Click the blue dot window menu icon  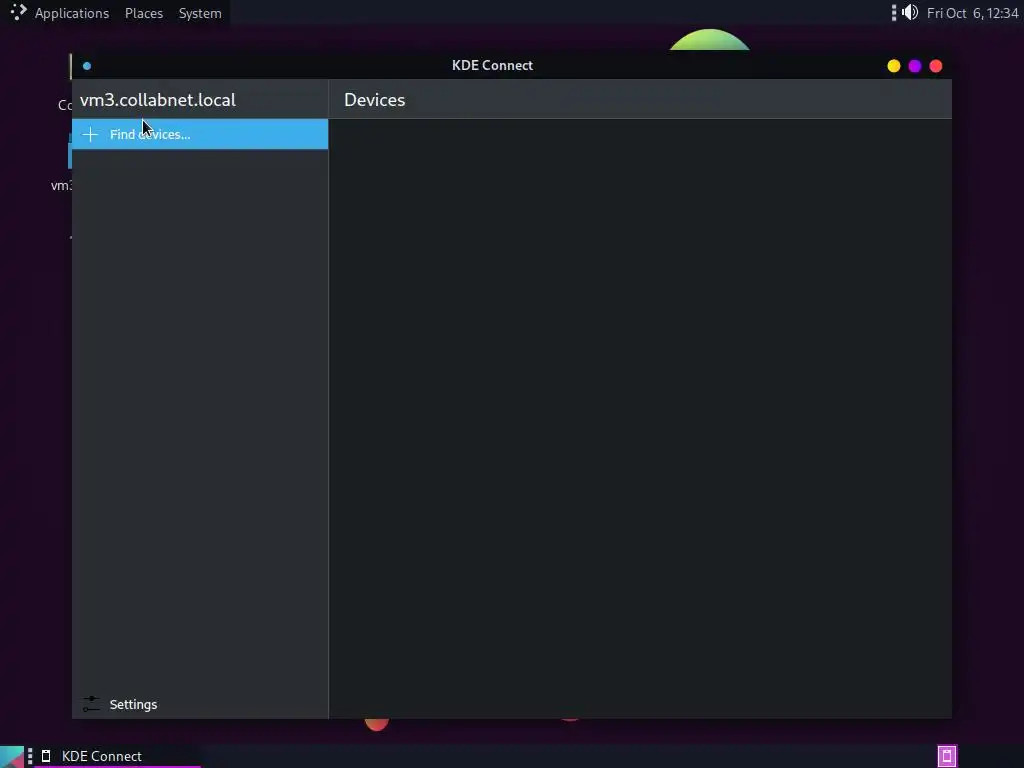(87, 66)
